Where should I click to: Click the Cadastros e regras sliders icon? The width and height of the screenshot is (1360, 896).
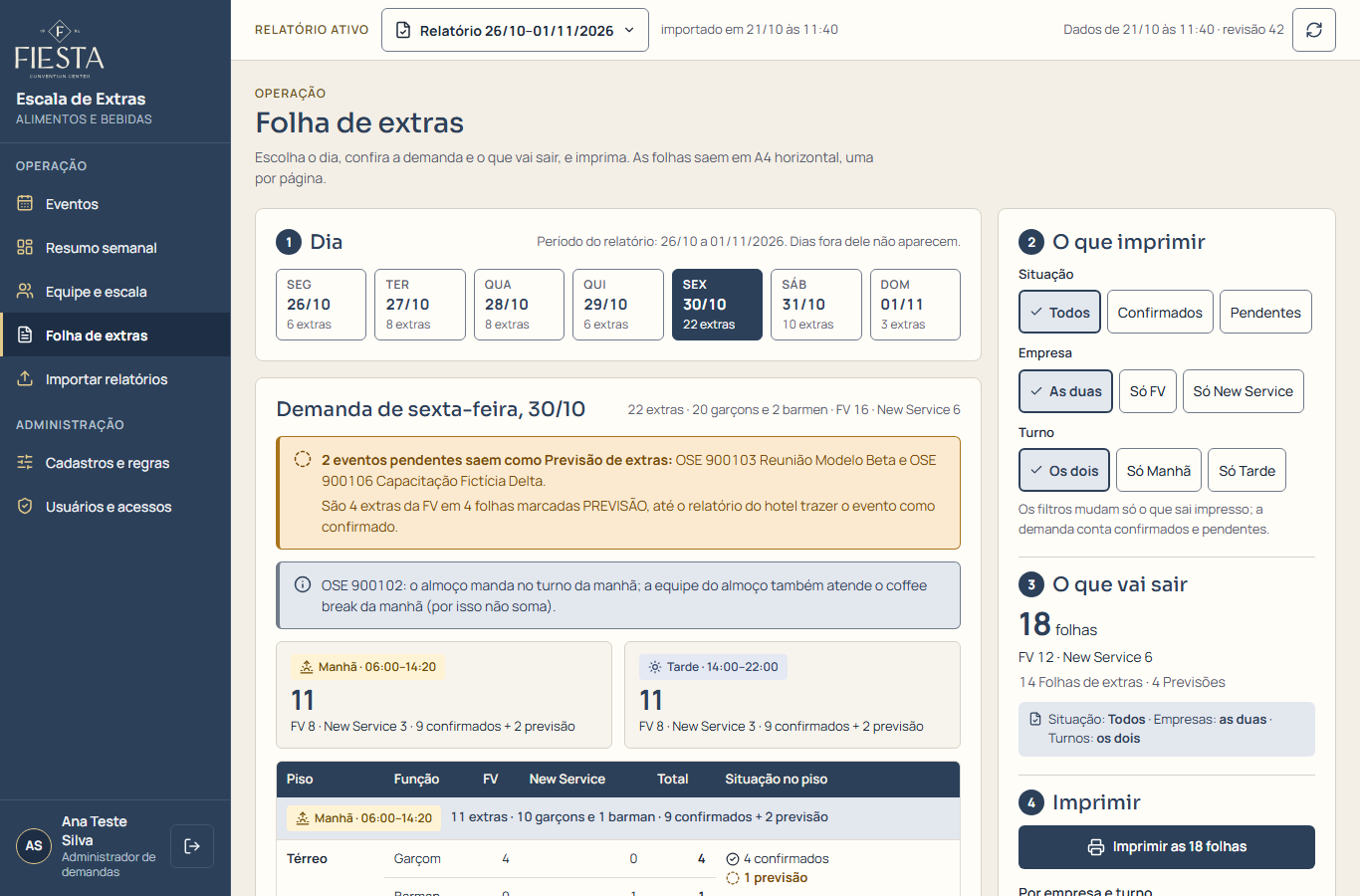coord(25,462)
